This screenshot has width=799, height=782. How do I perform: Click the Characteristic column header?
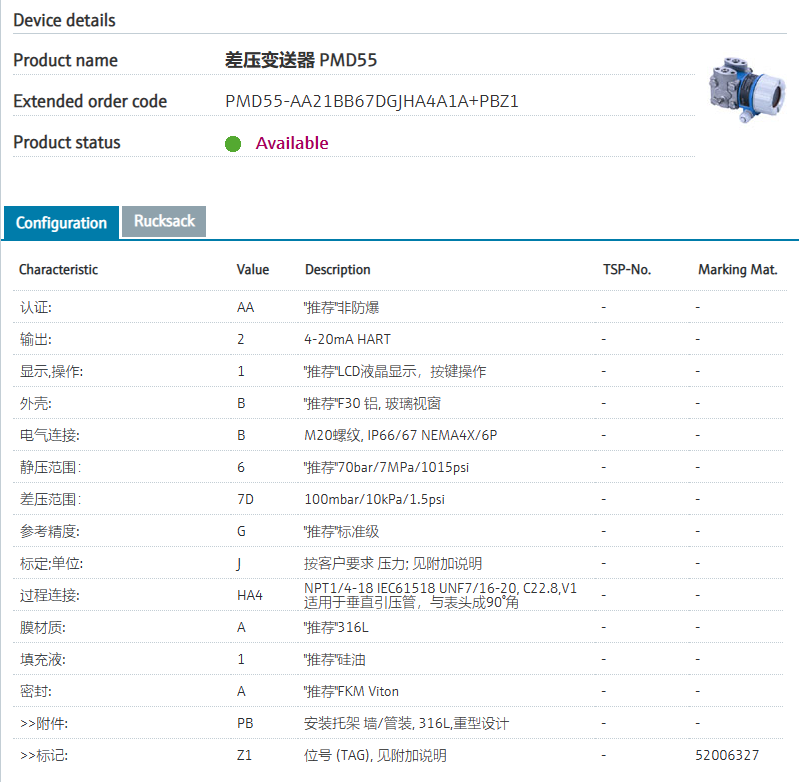[x=58, y=270]
